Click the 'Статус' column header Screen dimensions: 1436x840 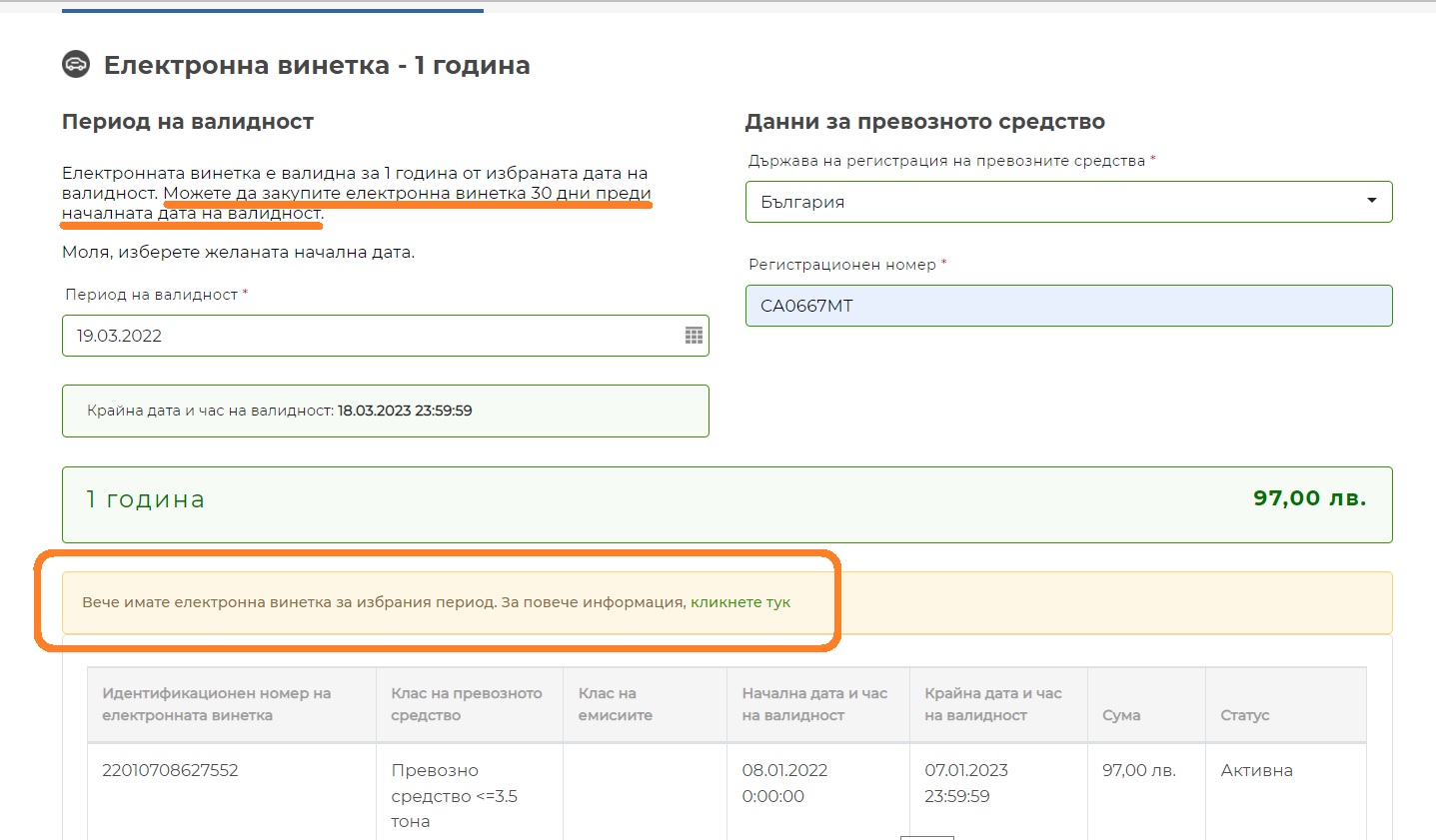tap(1244, 715)
